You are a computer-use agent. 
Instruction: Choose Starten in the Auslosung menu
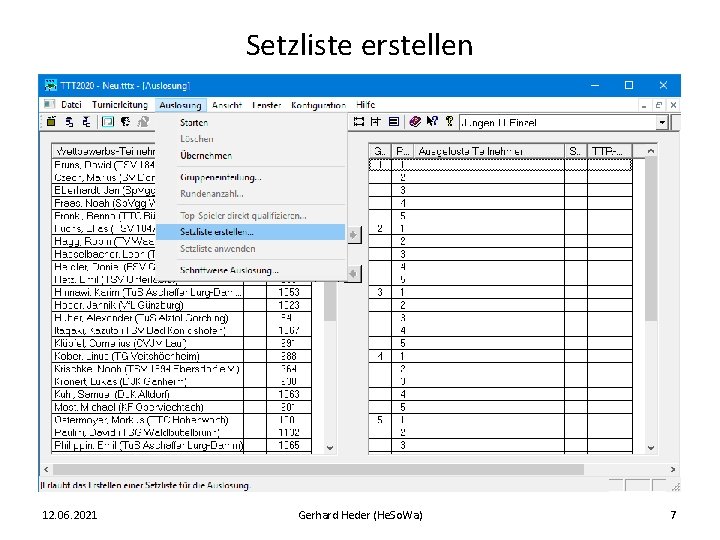click(251, 123)
